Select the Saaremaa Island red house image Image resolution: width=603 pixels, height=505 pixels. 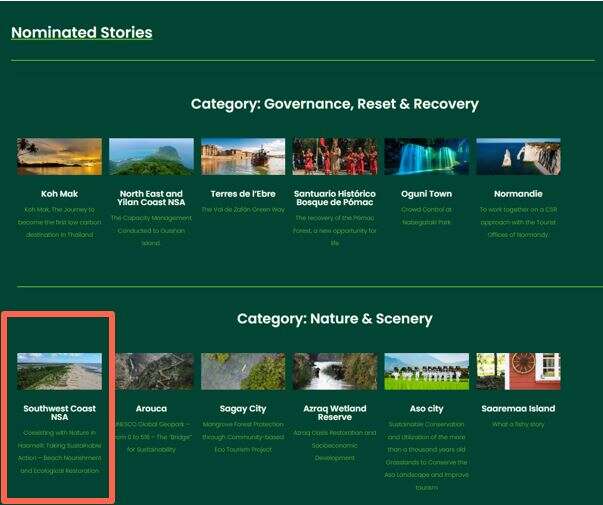click(518, 371)
